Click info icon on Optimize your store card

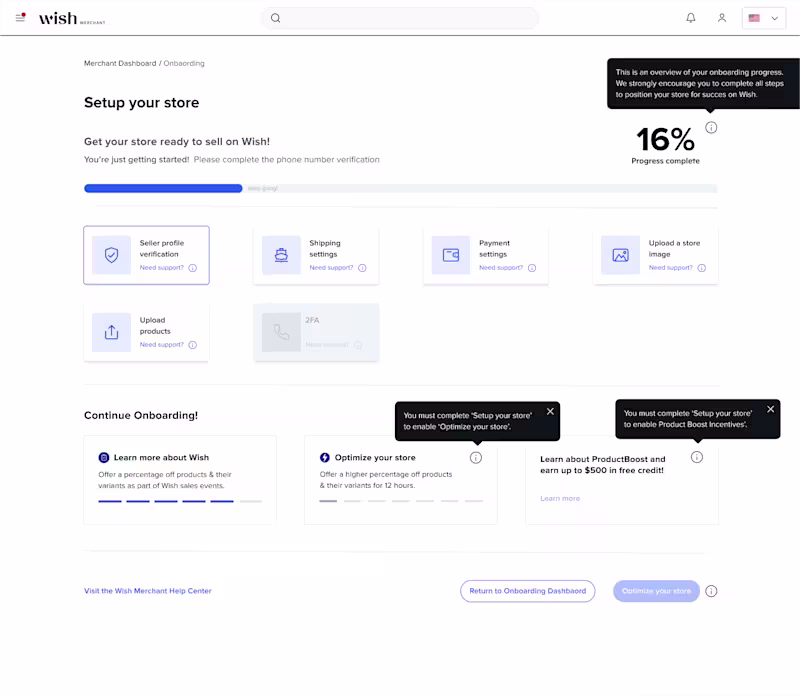476,458
